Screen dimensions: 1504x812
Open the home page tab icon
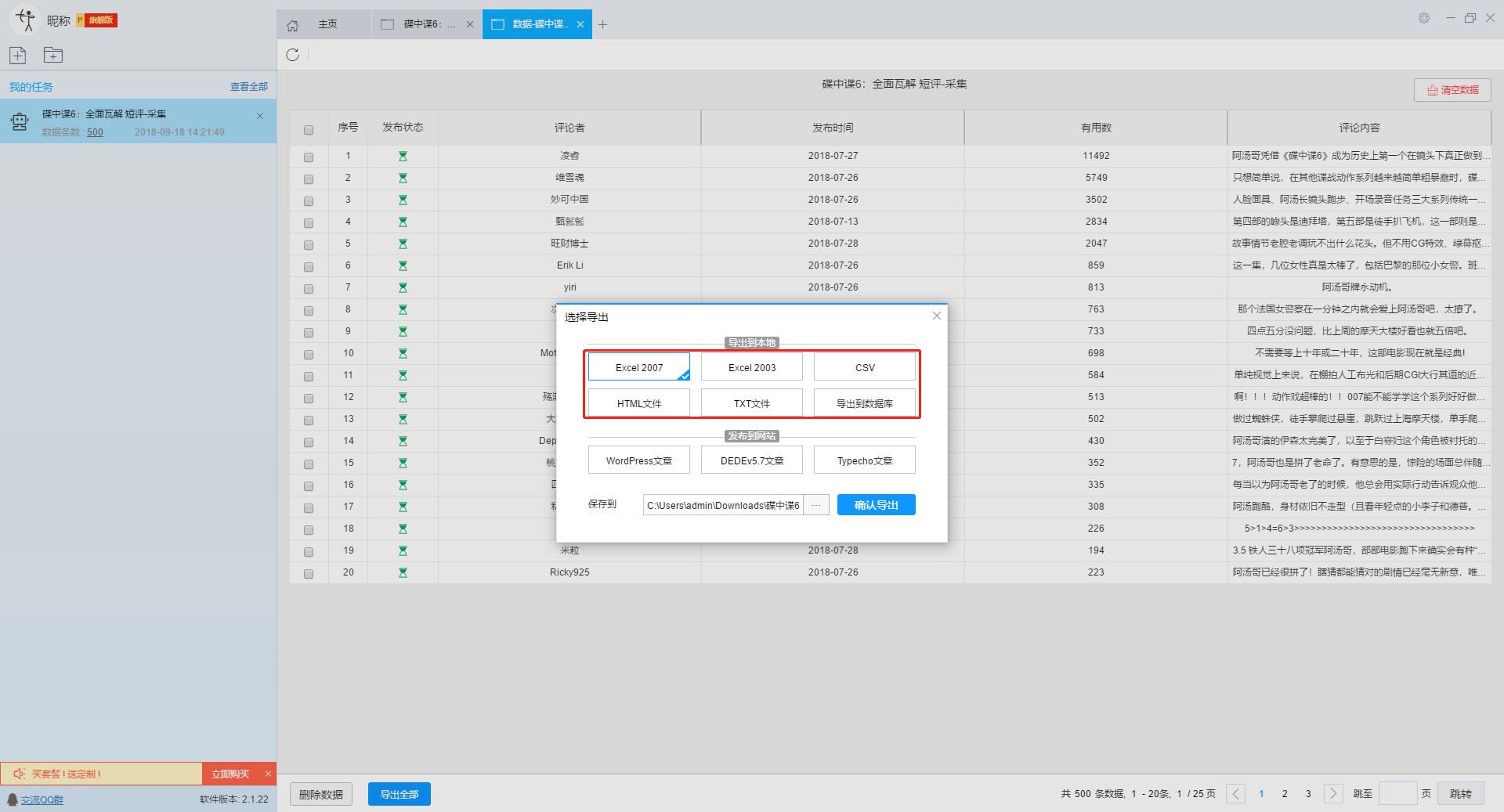(x=293, y=25)
